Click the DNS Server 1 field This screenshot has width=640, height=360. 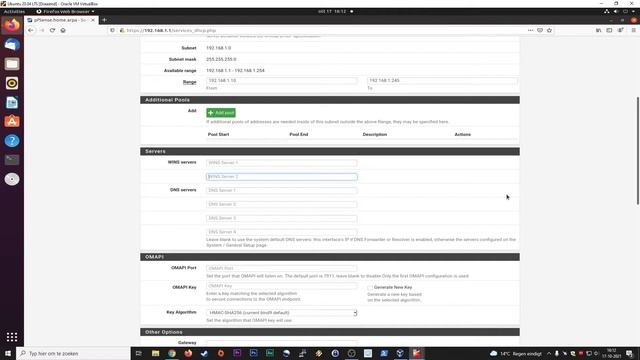[282, 191]
